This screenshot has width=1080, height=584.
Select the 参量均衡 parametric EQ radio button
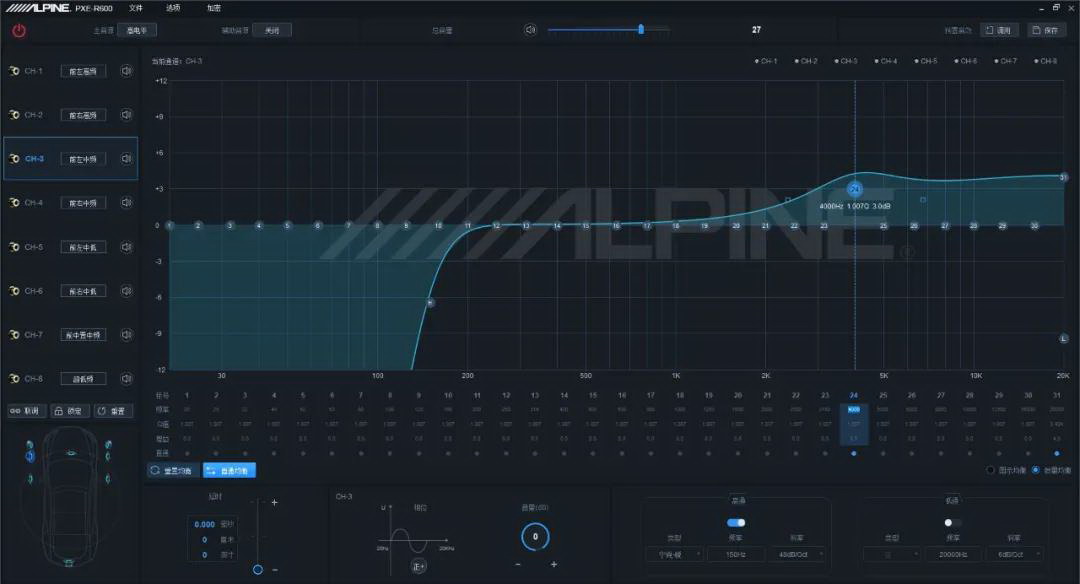tap(1035, 470)
